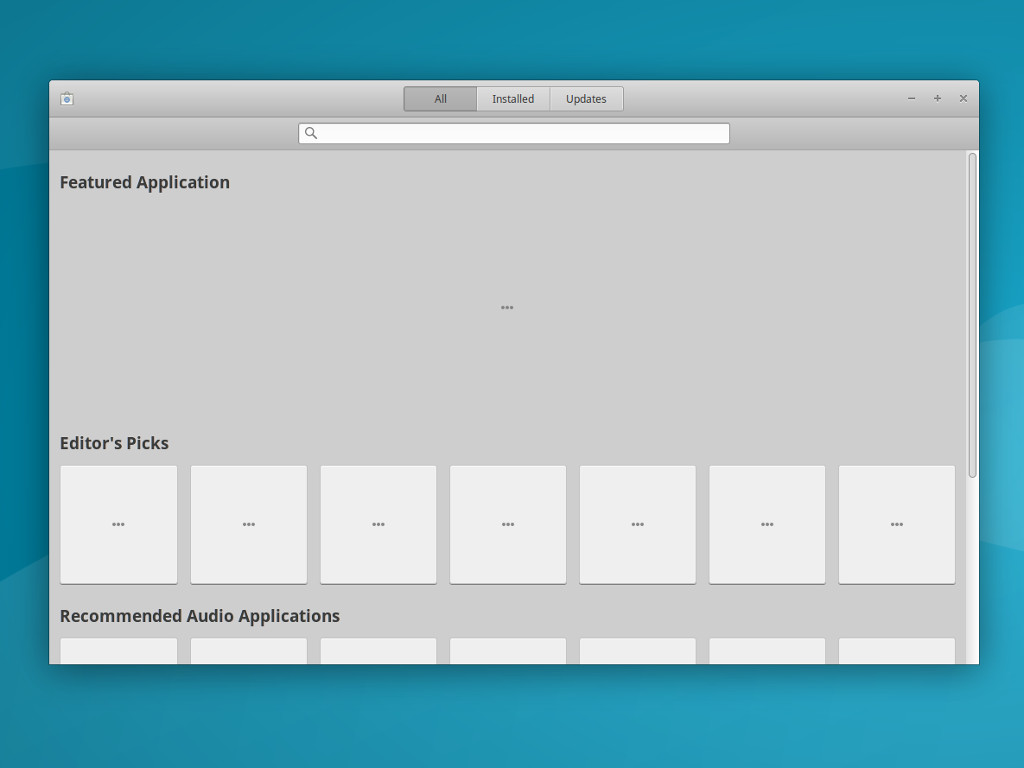Image resolution: width=1024 pixels, height=768 pixels.
Task: Maximize the Software window
Action: [x=937, y=99]
